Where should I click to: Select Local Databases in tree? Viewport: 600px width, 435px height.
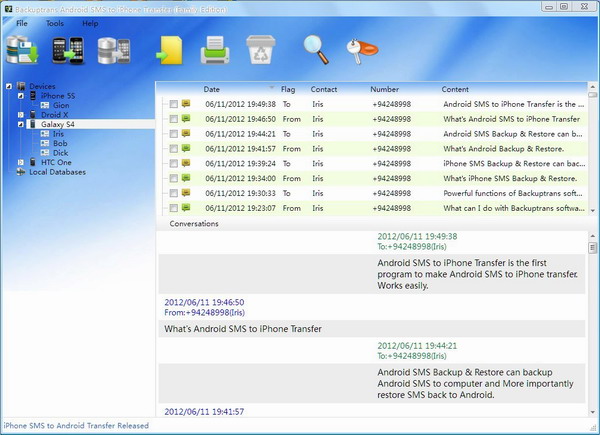pyautogui.click(x=57, y=172)
